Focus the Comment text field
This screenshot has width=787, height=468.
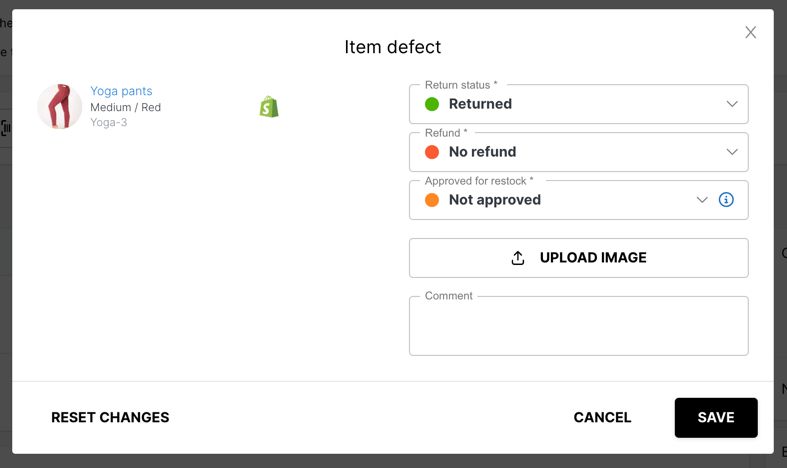578,328
